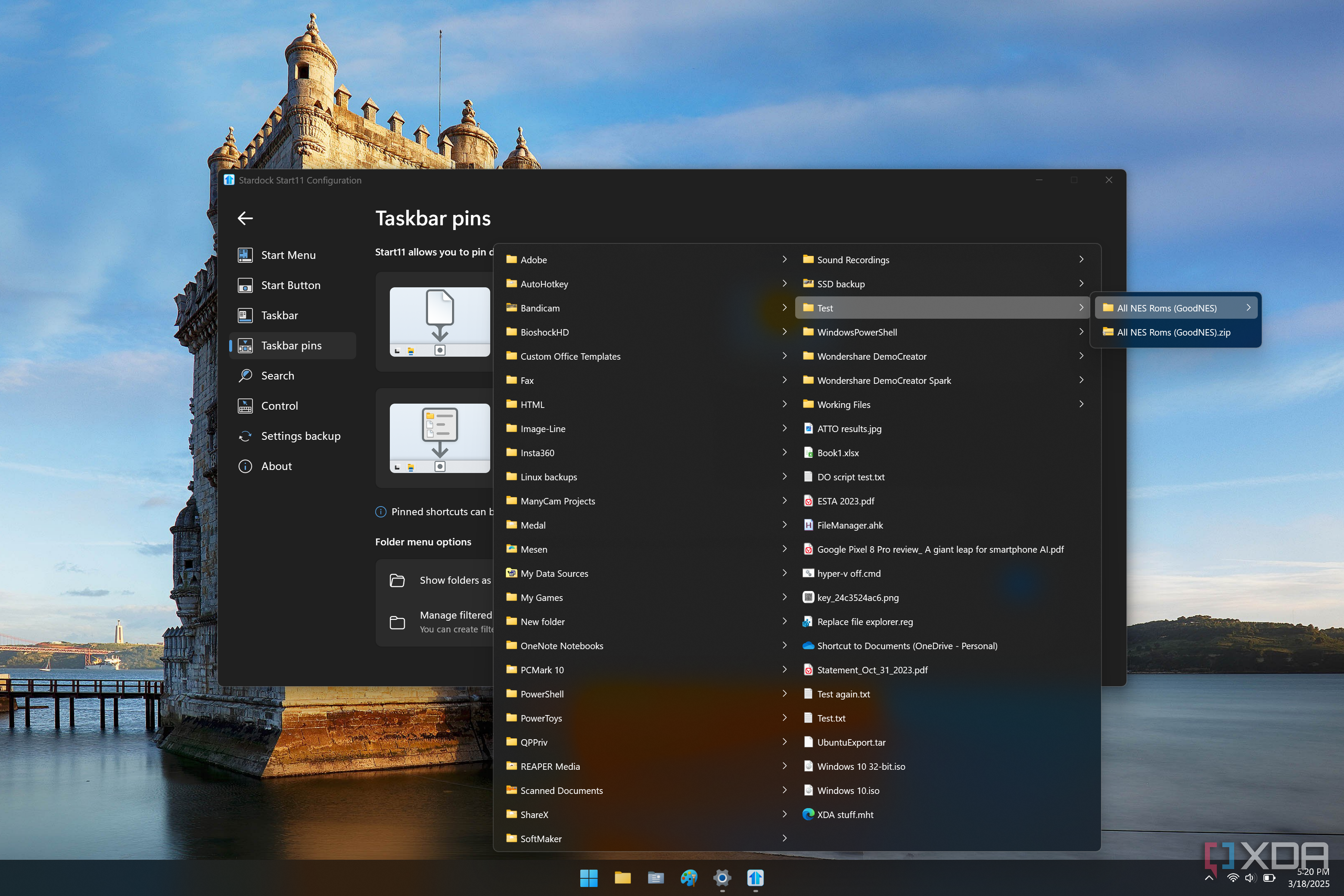The height and width of the screenshot is (896, 1344).
Task: Expand the WindowsPowerShell submenu chevron
Action: pos(1081,332)
